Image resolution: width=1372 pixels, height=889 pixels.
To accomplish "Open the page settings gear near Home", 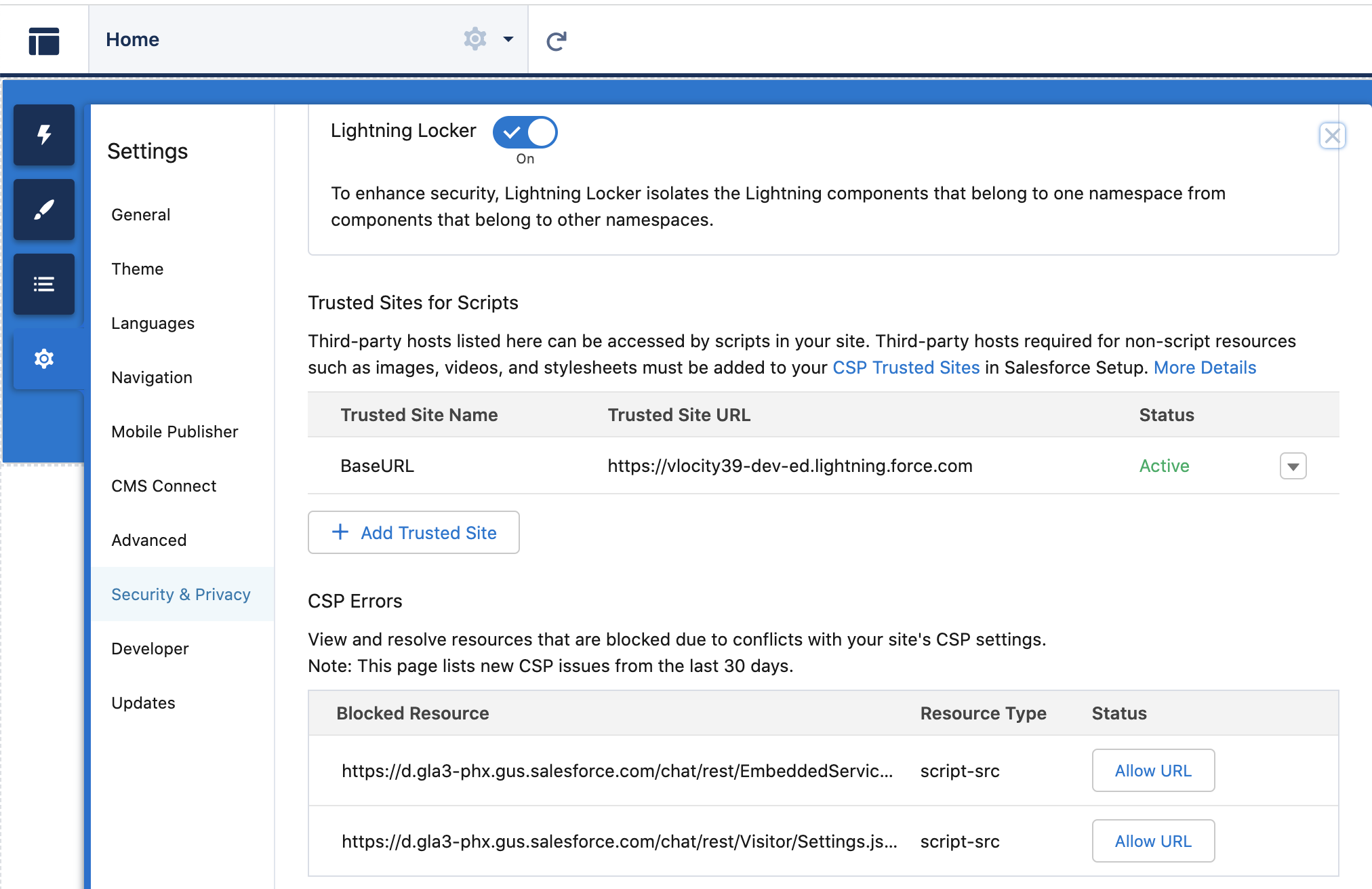I will [475, 39].
